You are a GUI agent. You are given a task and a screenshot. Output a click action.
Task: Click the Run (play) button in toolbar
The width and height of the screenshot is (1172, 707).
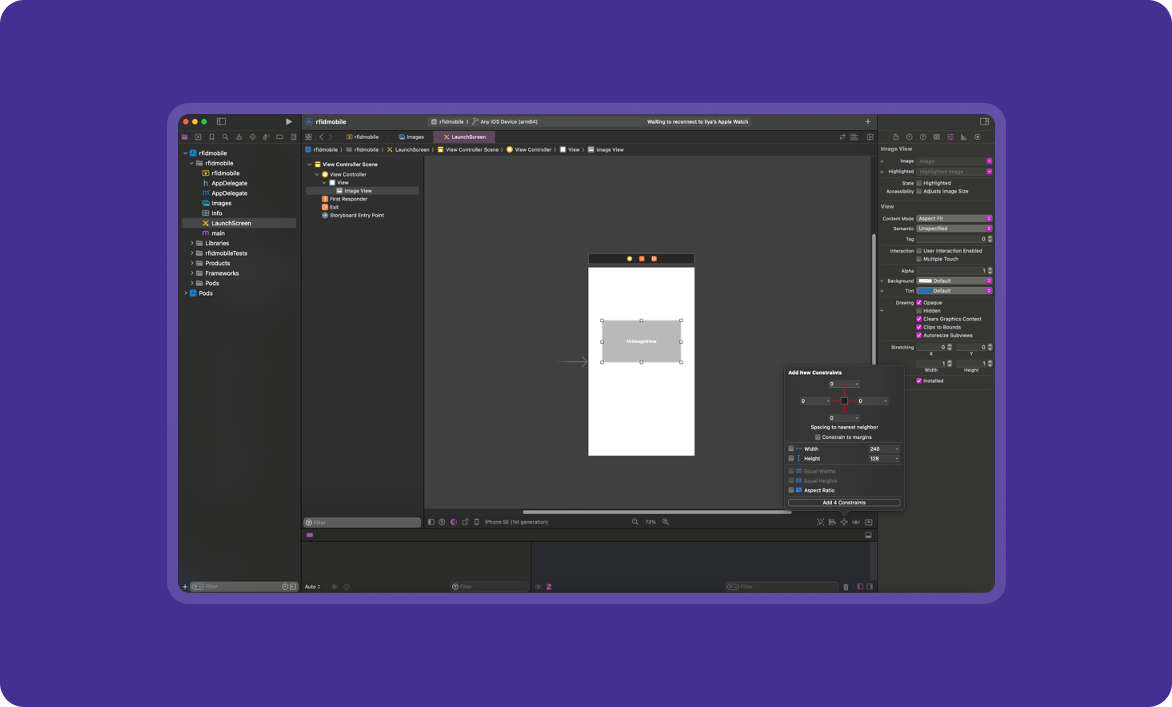coord(289,121)
